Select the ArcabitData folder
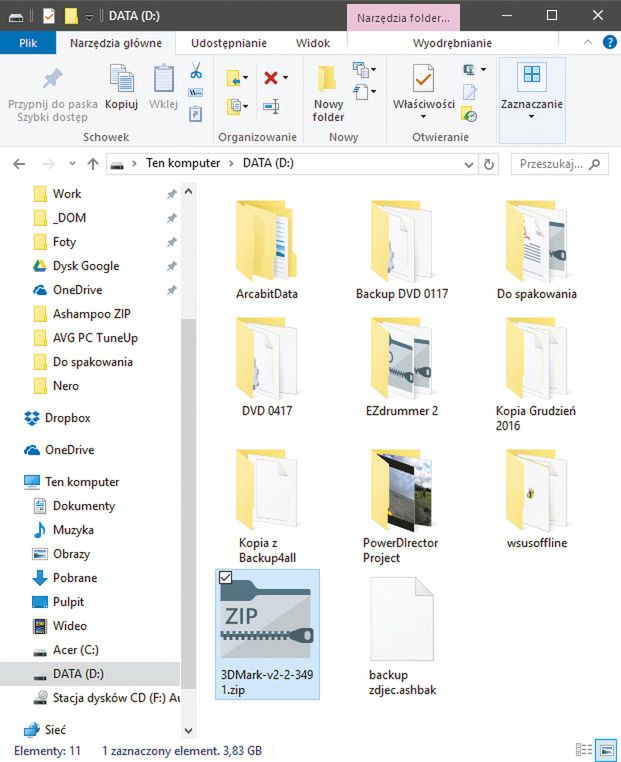 coord(266,250)
